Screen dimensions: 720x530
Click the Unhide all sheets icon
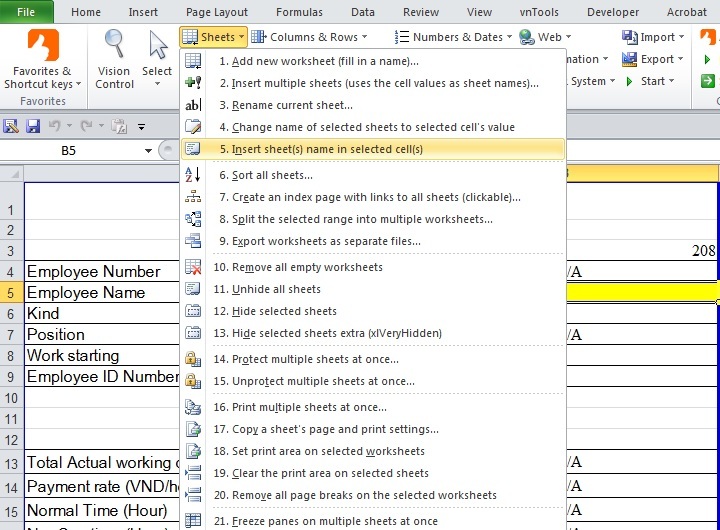(193, 289)
